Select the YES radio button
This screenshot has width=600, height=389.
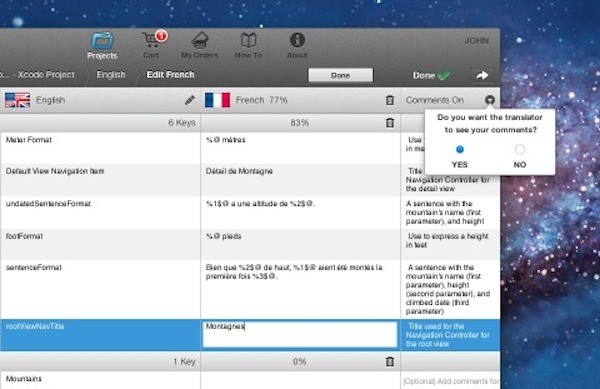460,149
